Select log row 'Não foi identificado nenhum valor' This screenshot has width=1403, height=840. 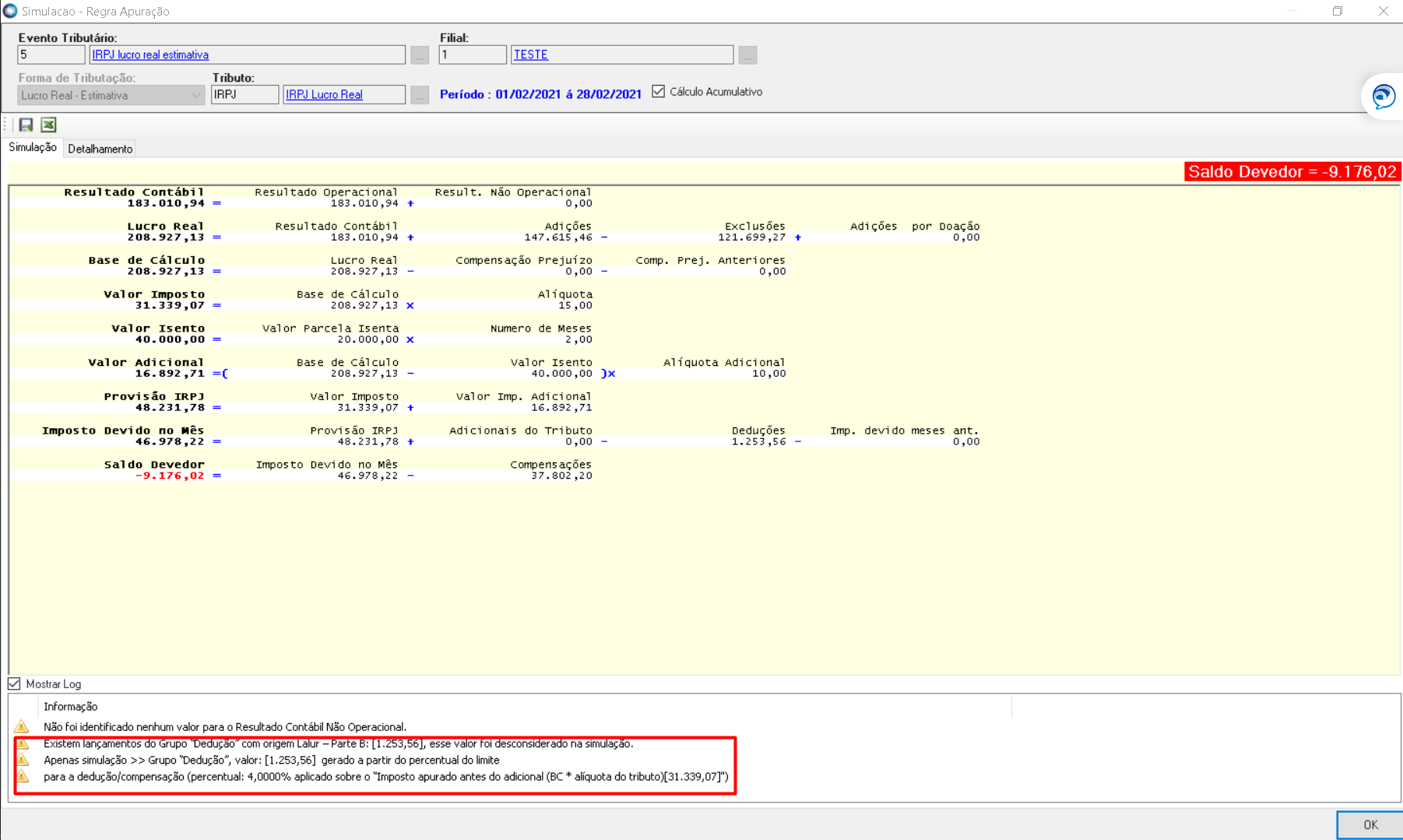pyautogui.click(x=225, y=726)
